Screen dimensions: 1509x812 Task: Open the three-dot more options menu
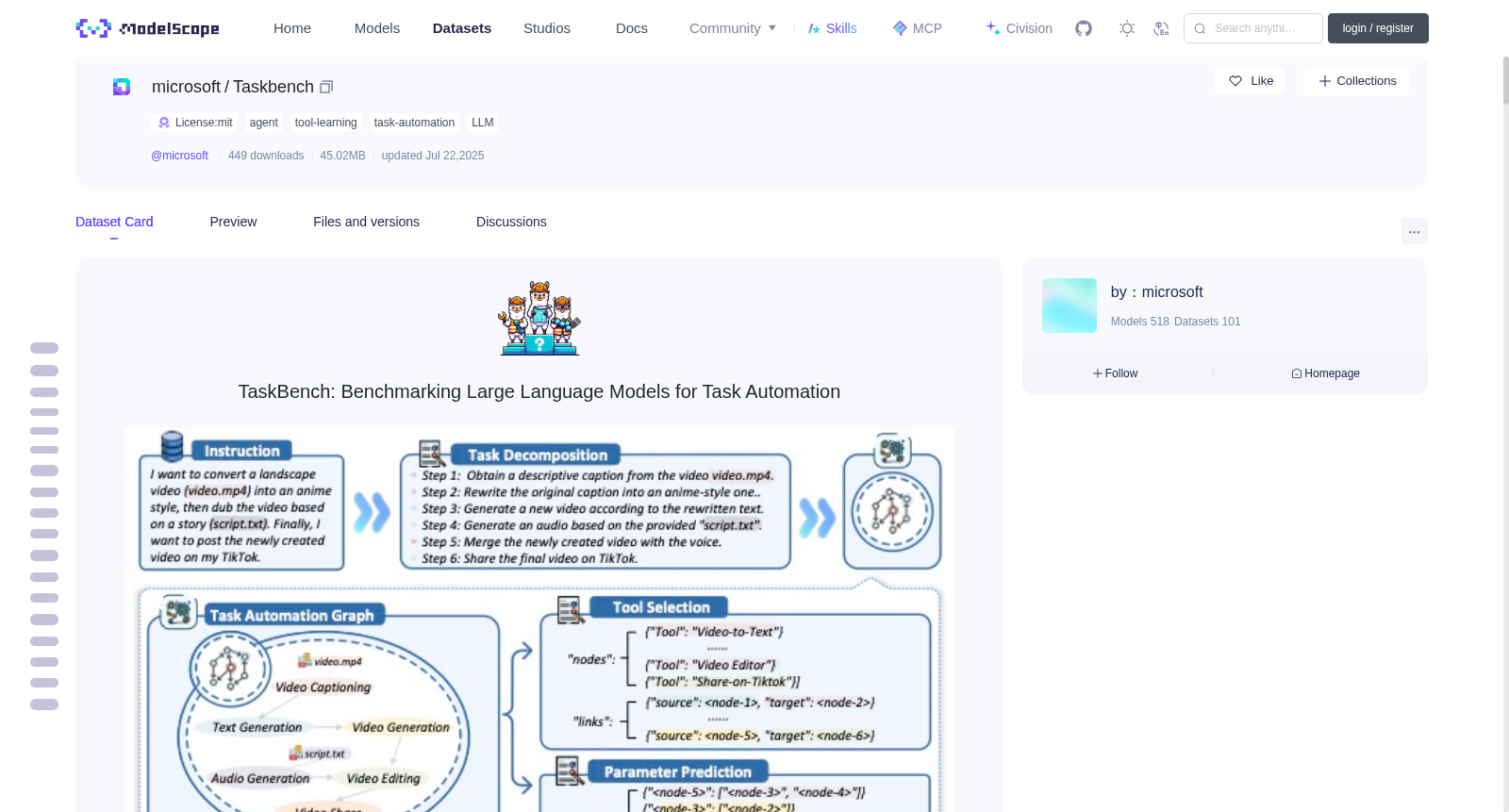pos(1415,231)
